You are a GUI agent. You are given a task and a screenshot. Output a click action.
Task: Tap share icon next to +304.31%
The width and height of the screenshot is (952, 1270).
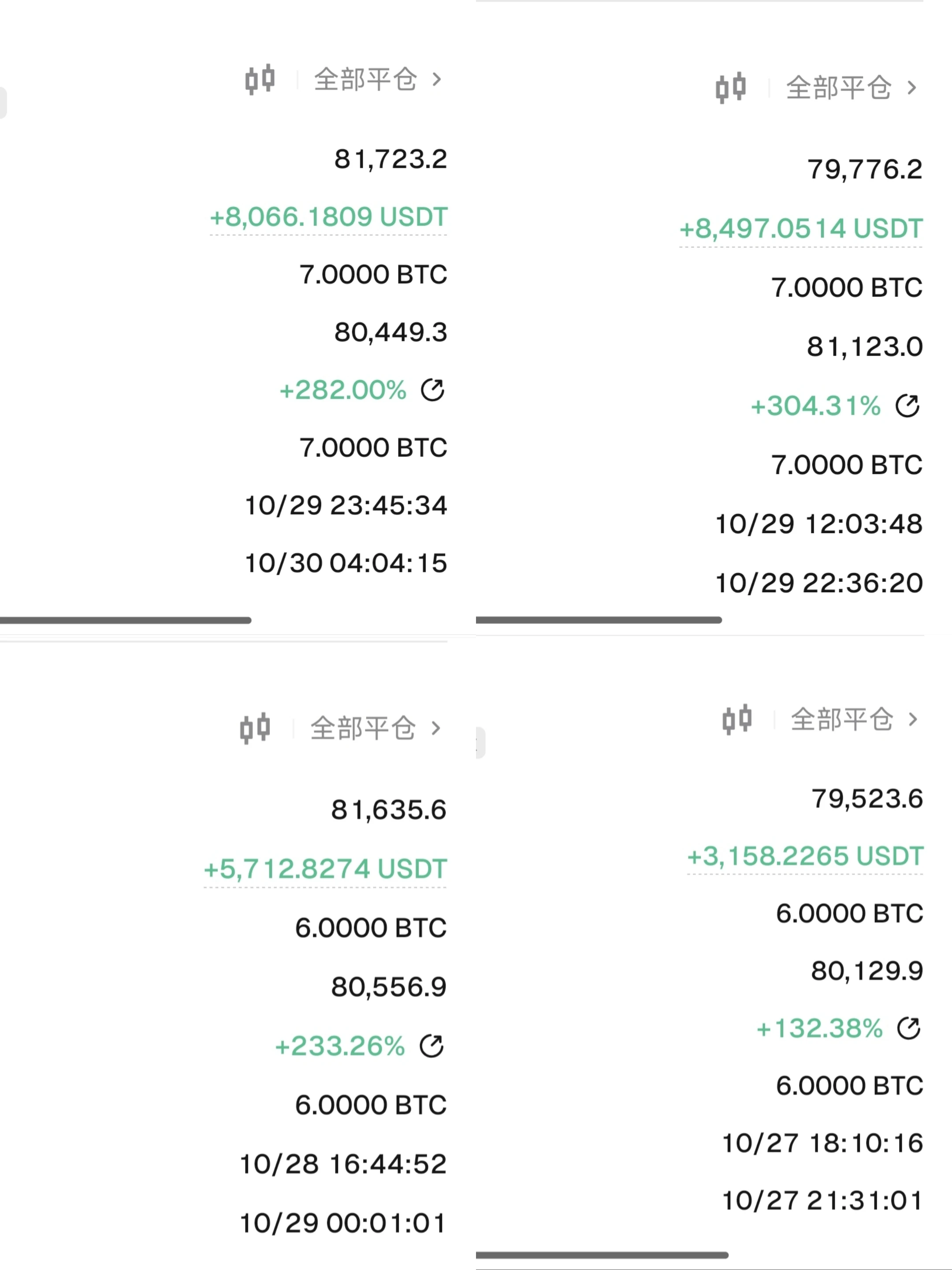(x=907, y=406)
